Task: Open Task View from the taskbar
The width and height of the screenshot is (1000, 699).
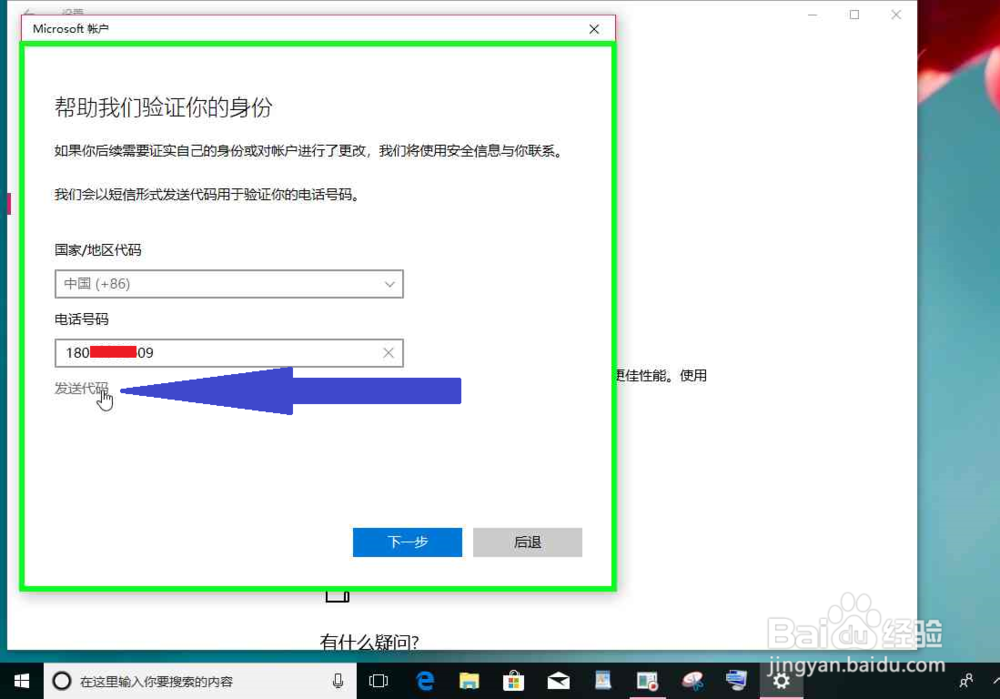Action: [x=378, y=681]
